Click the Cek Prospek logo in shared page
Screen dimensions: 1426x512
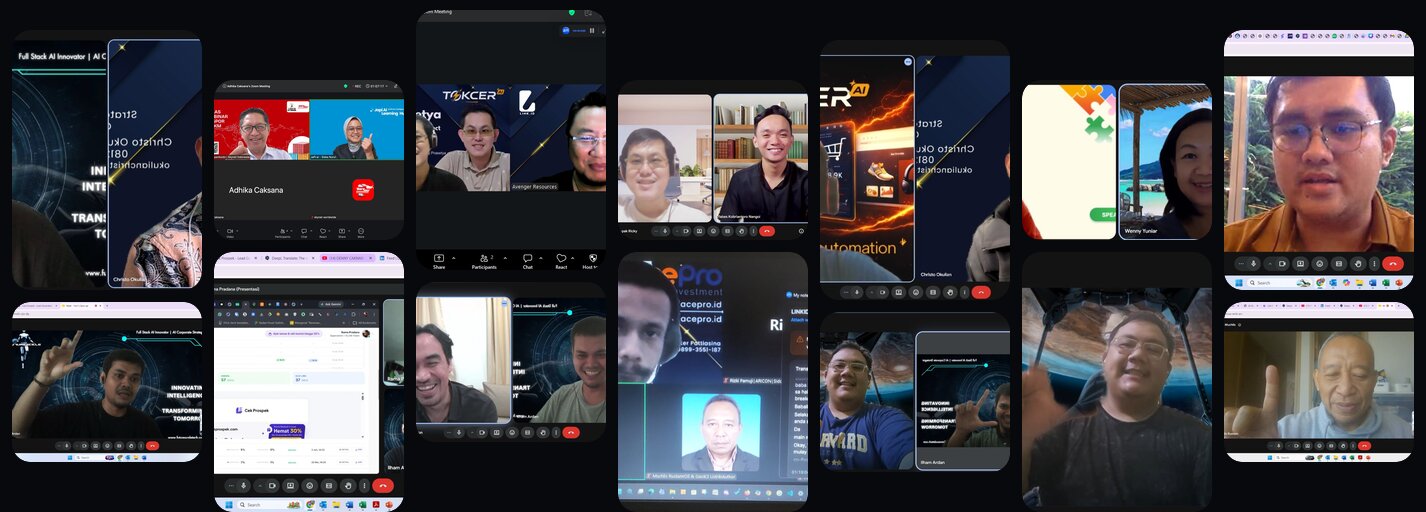[253, 410]
